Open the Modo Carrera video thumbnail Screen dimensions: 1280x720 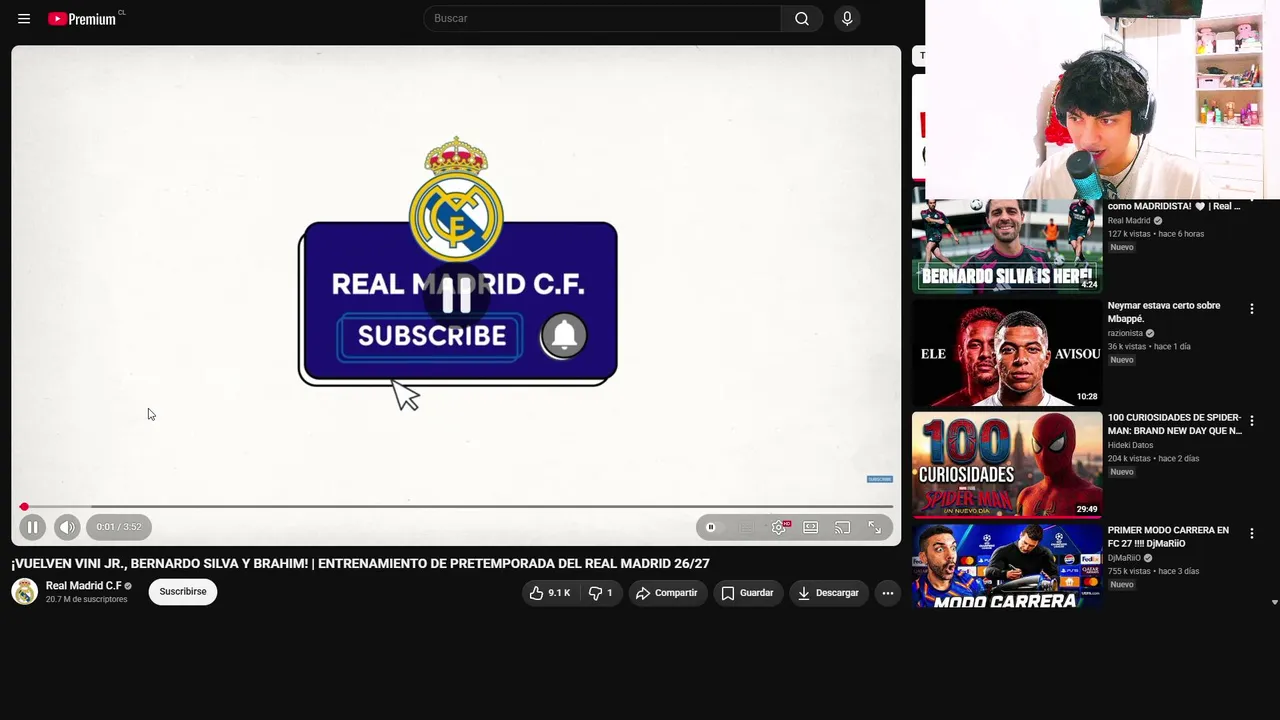click(x=1007, y=566)
